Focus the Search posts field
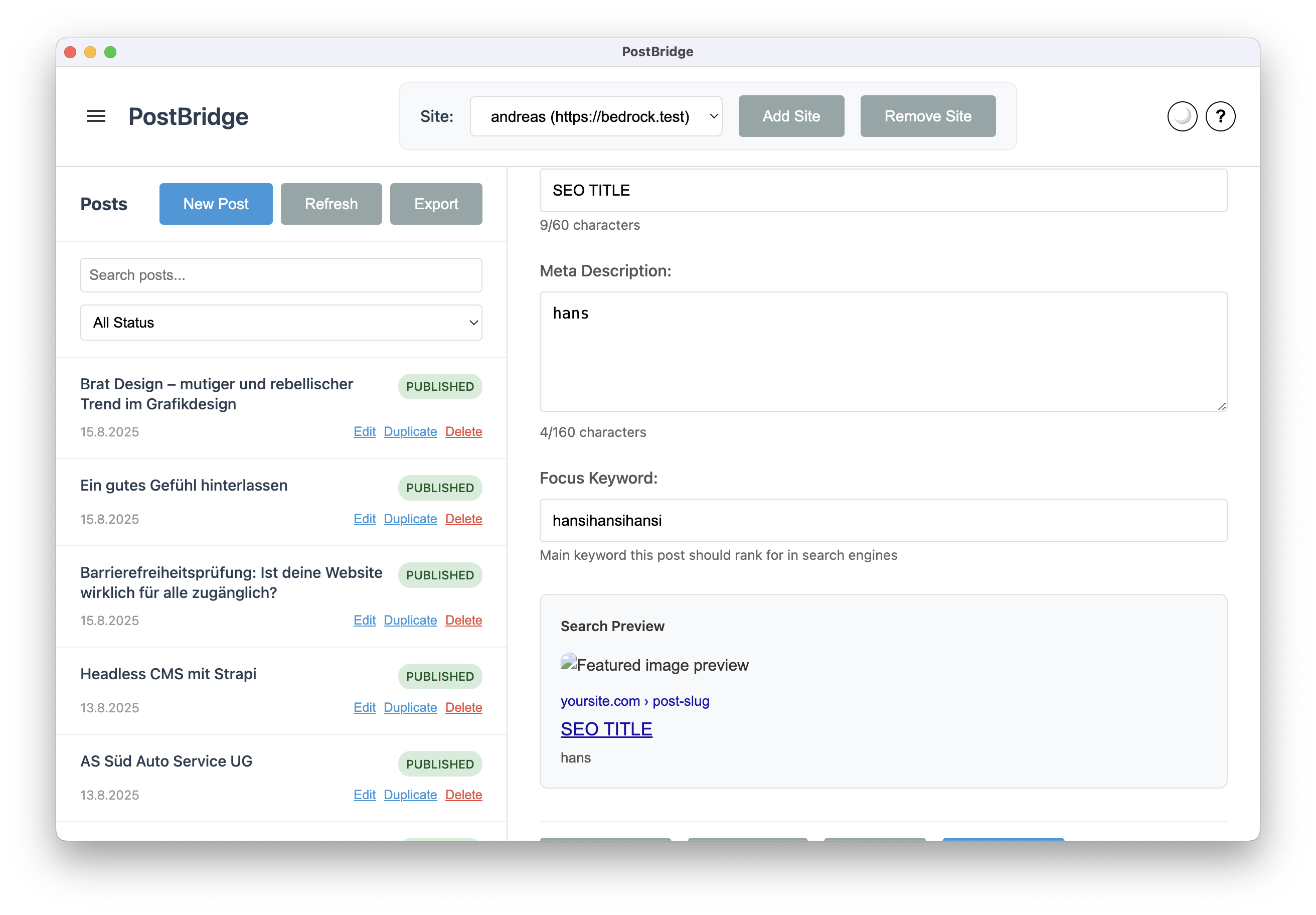 281,275
